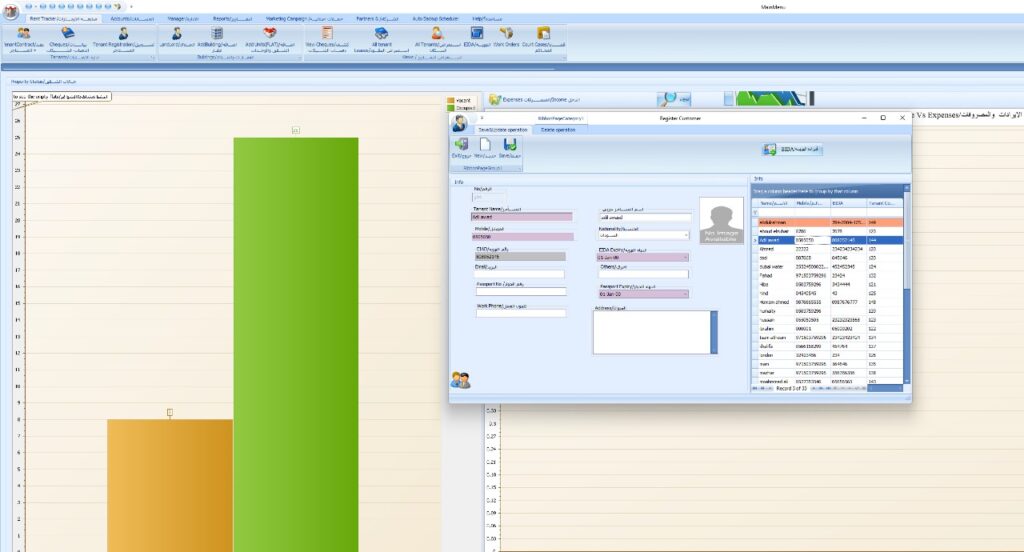
Task: Open the Partners ribbon tab
Action: tap(377, 19)
